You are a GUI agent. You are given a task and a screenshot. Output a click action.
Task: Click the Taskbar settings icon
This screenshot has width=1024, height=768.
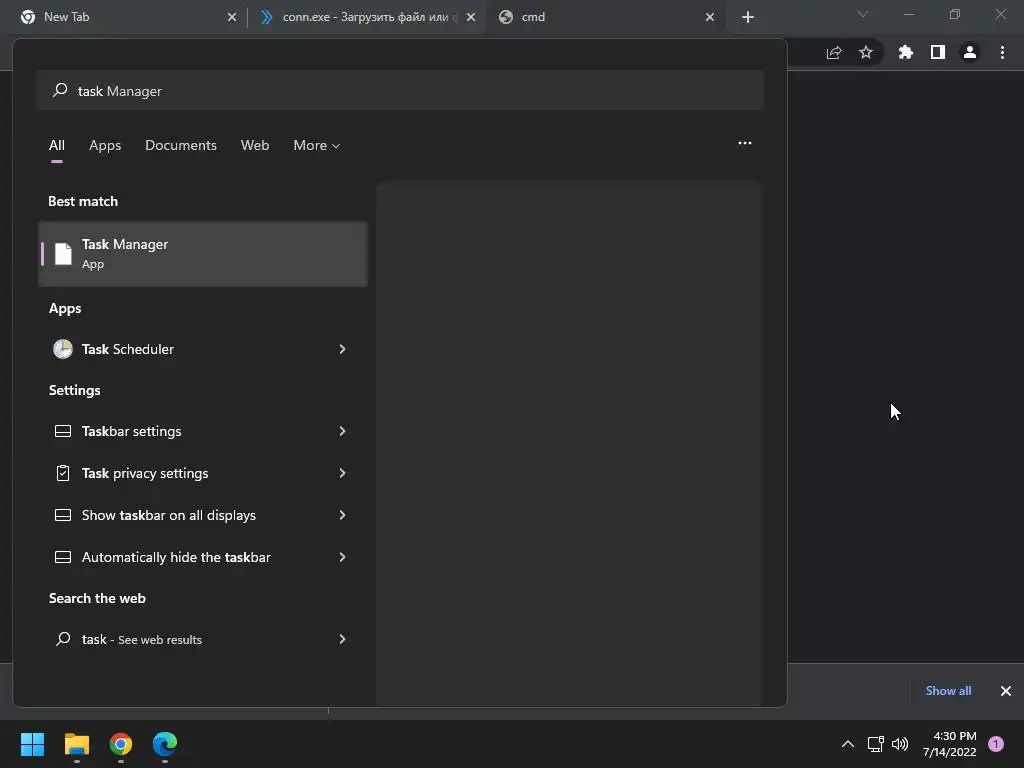(63, 431)
